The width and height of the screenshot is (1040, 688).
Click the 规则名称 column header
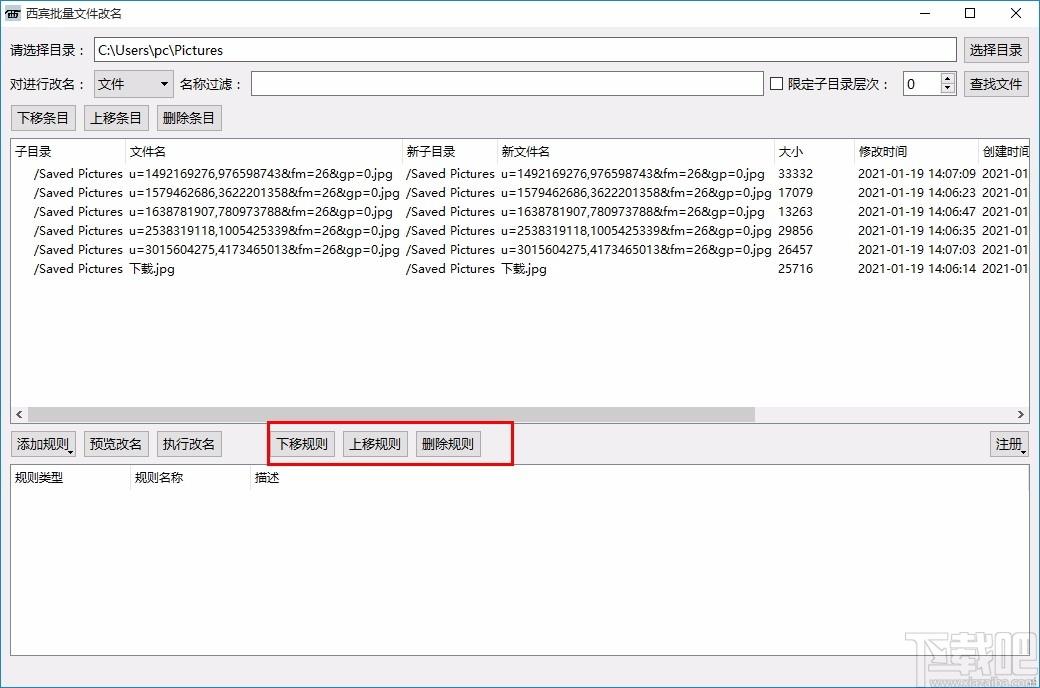(x=190, y=478)
